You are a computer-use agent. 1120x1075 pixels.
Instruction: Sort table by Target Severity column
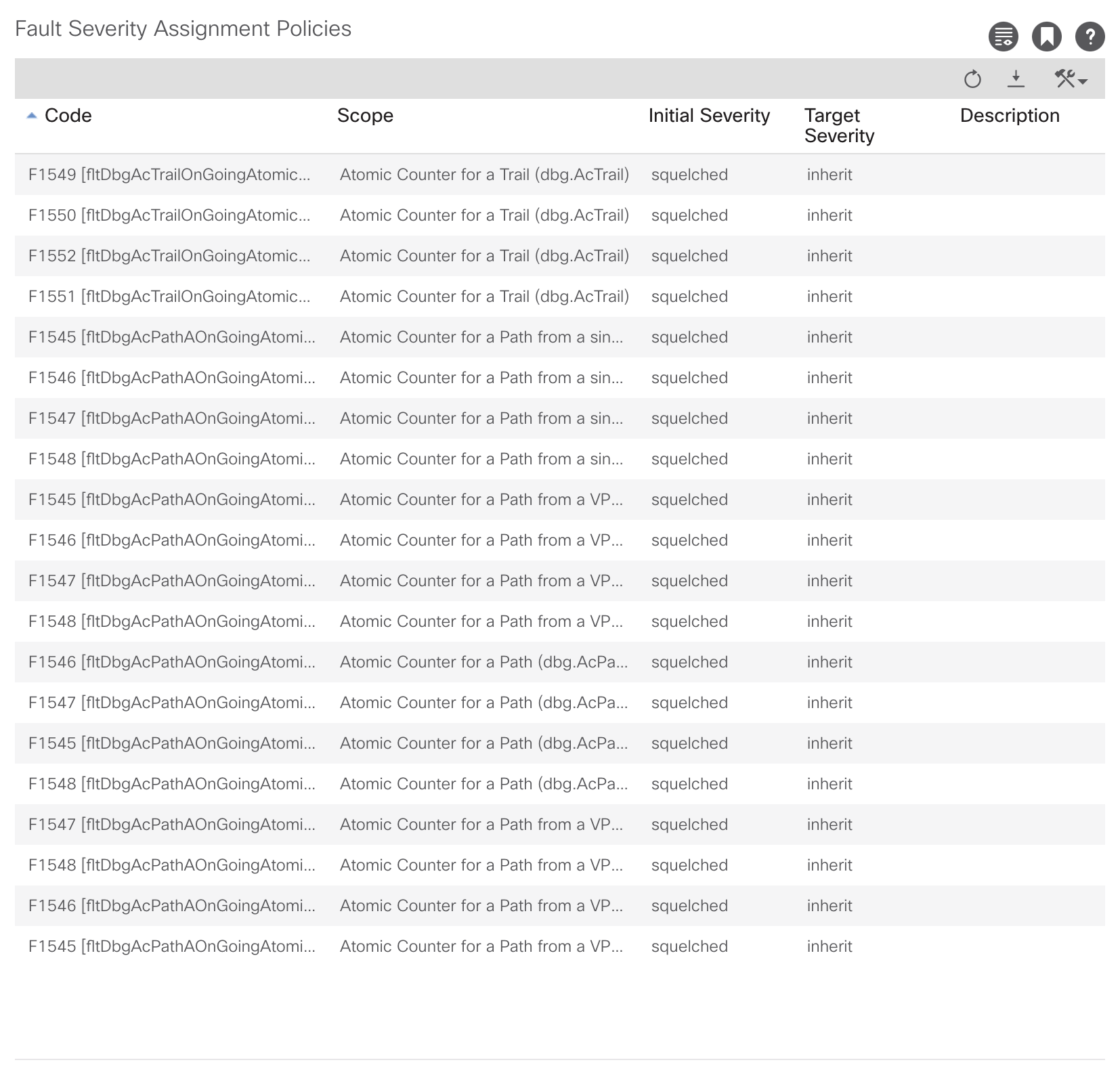838,125
